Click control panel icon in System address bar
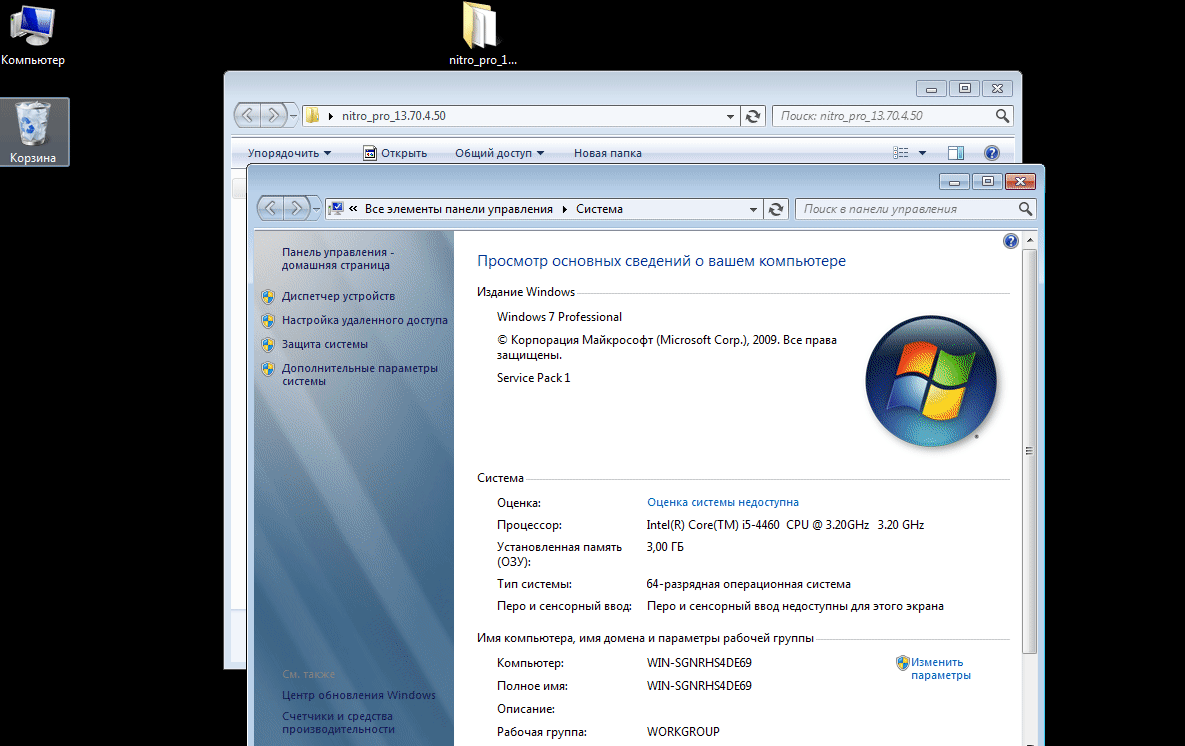This screenshot has width=1185, height=746. [336, 209]
